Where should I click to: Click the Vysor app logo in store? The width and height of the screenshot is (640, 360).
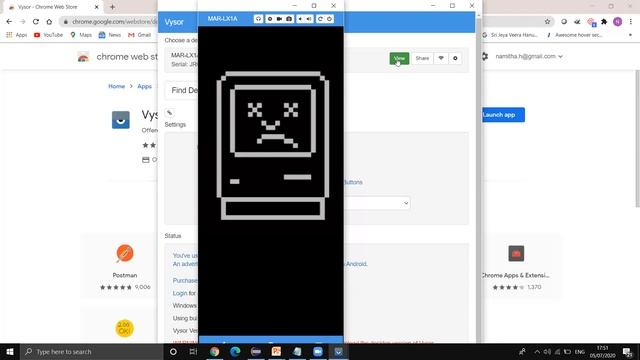tap(121, 120)
